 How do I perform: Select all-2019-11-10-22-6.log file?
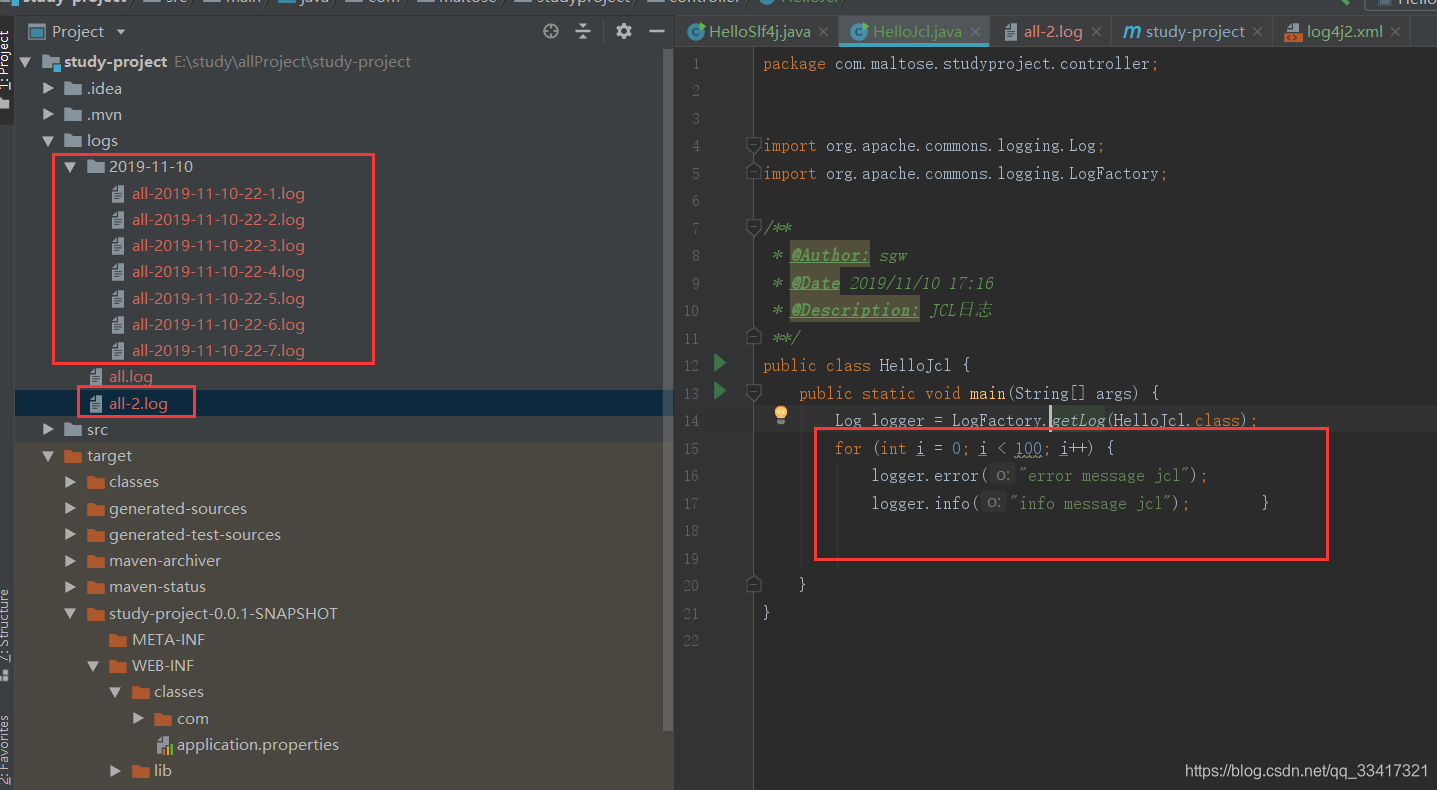[x=218, y=324]
